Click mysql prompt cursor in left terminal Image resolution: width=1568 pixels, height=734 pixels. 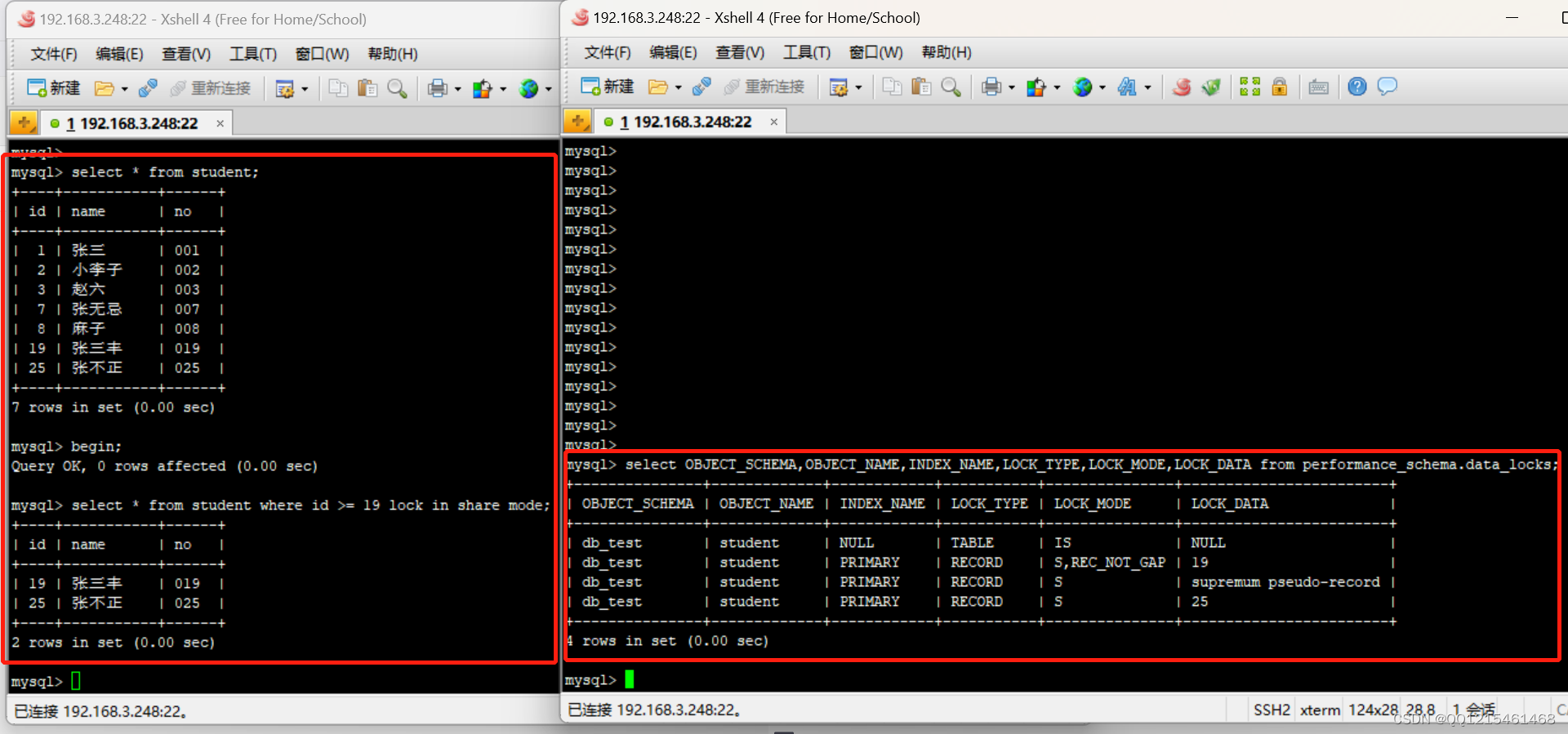point(76,681)
